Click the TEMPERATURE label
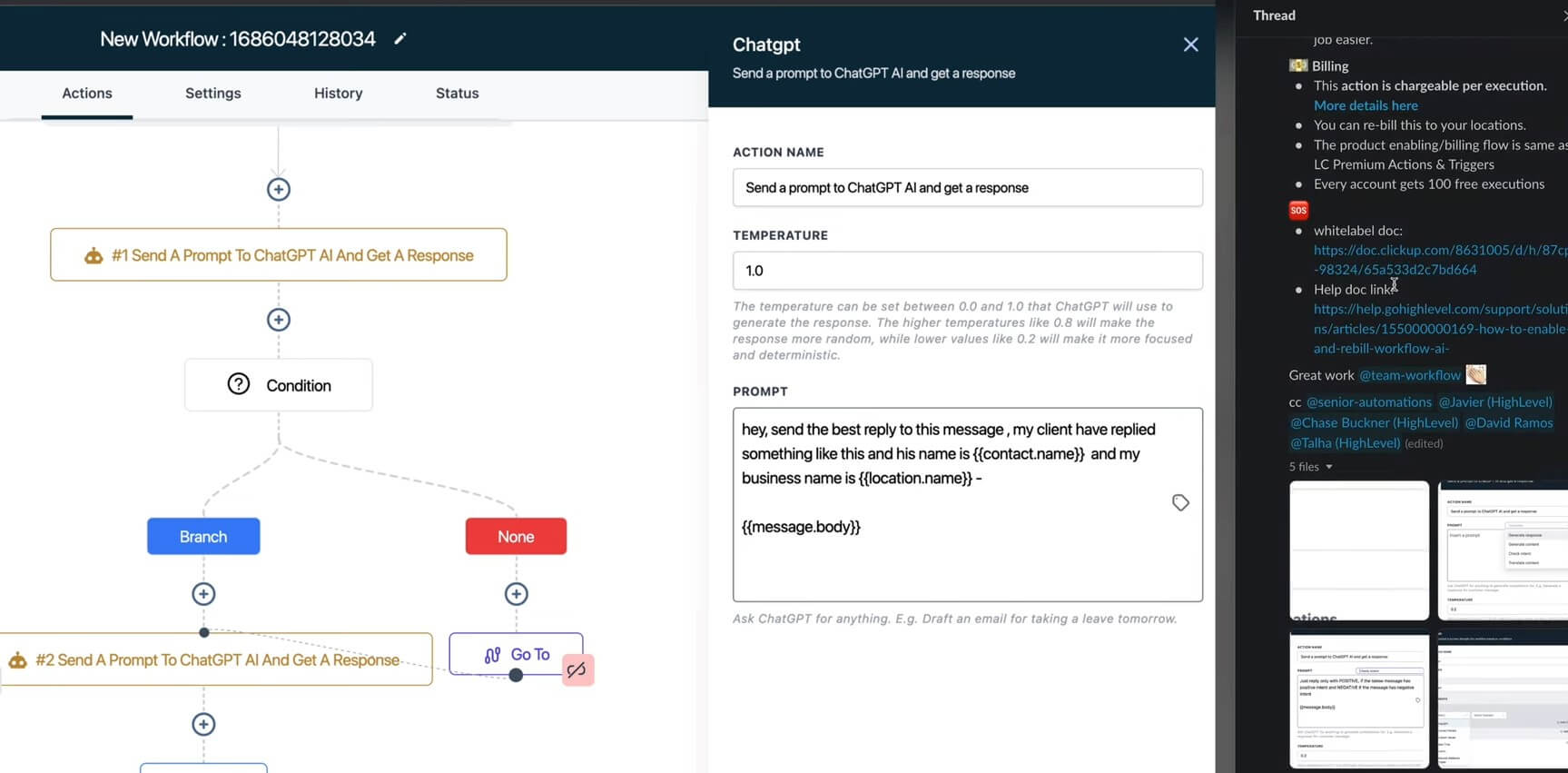The width and height of the screenshot is (1568, 773). 780,235
